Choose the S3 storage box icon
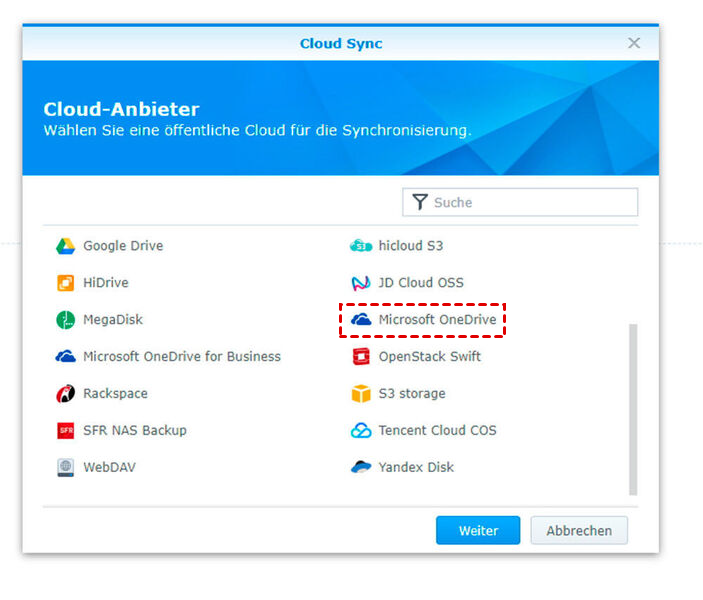The width and height of the screenshot is (703, 600). (x=360, y=394)
